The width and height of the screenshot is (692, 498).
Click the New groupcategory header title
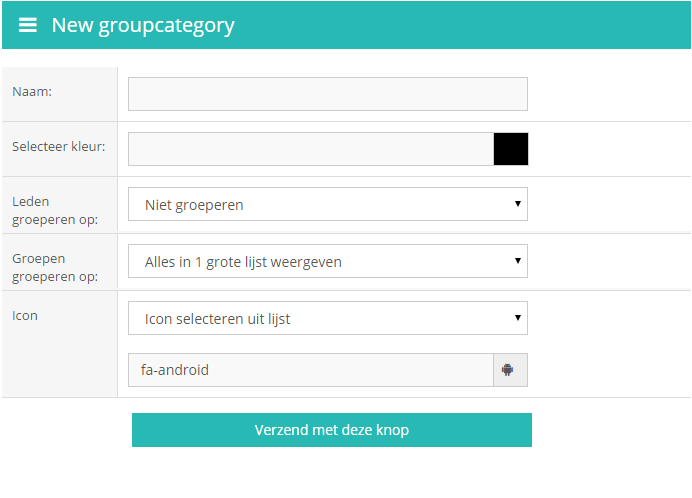coord(143,26)
